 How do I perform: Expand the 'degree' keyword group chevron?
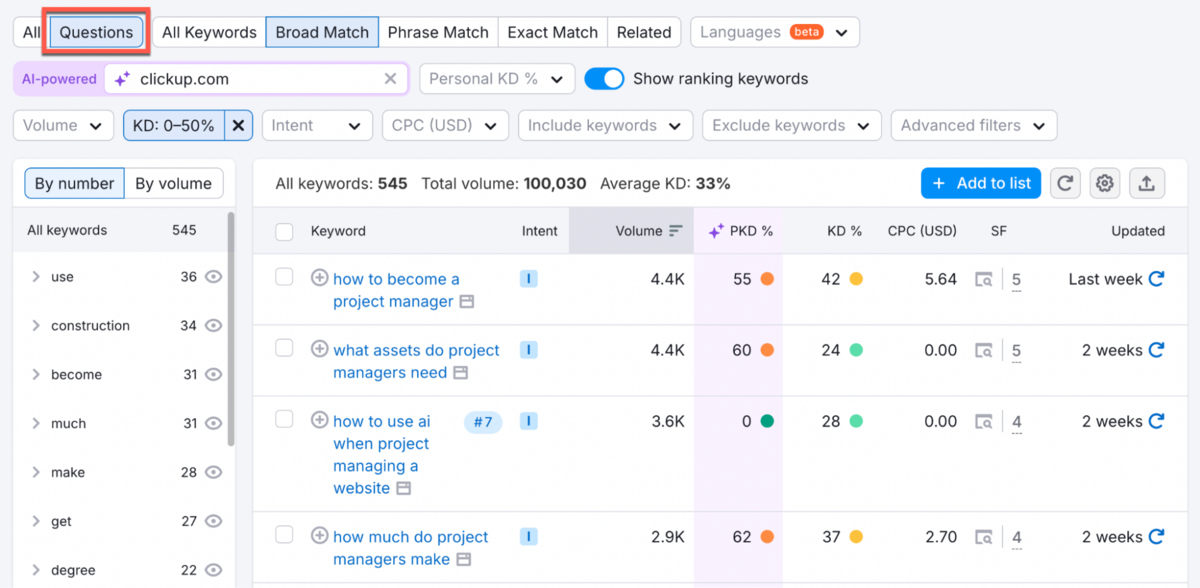coord(36,571)
